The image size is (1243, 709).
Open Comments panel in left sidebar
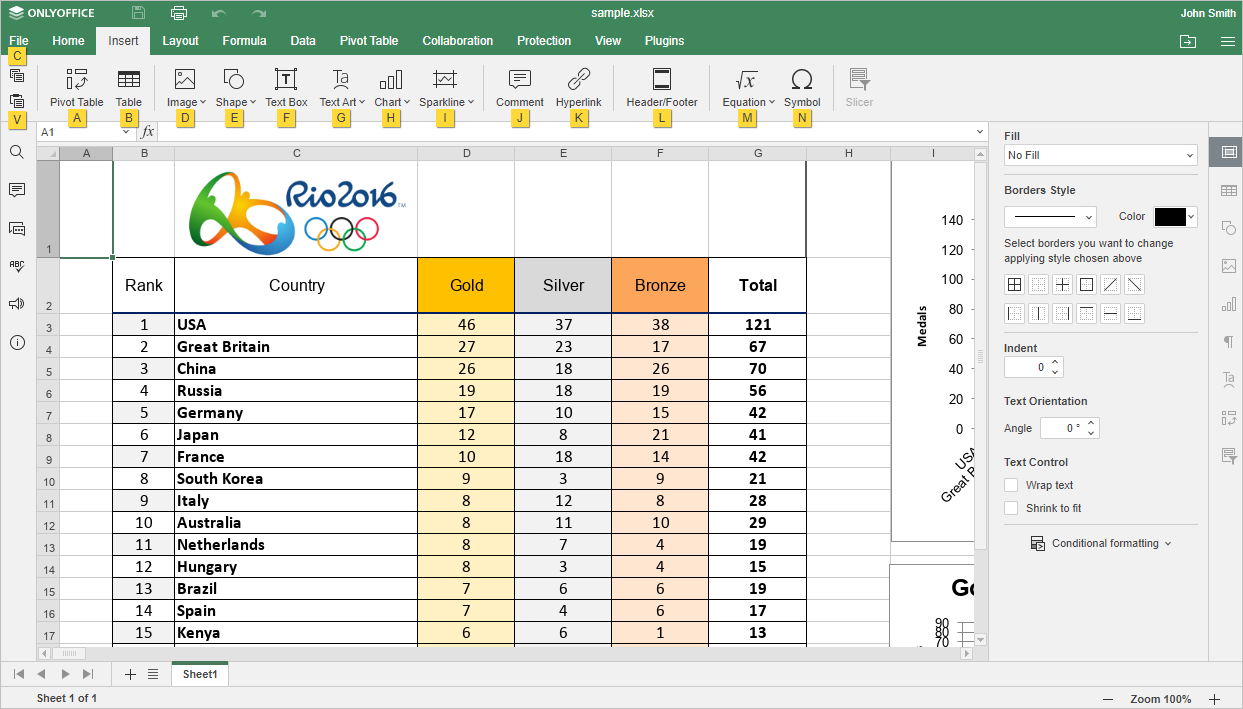(x=17, y=190)
